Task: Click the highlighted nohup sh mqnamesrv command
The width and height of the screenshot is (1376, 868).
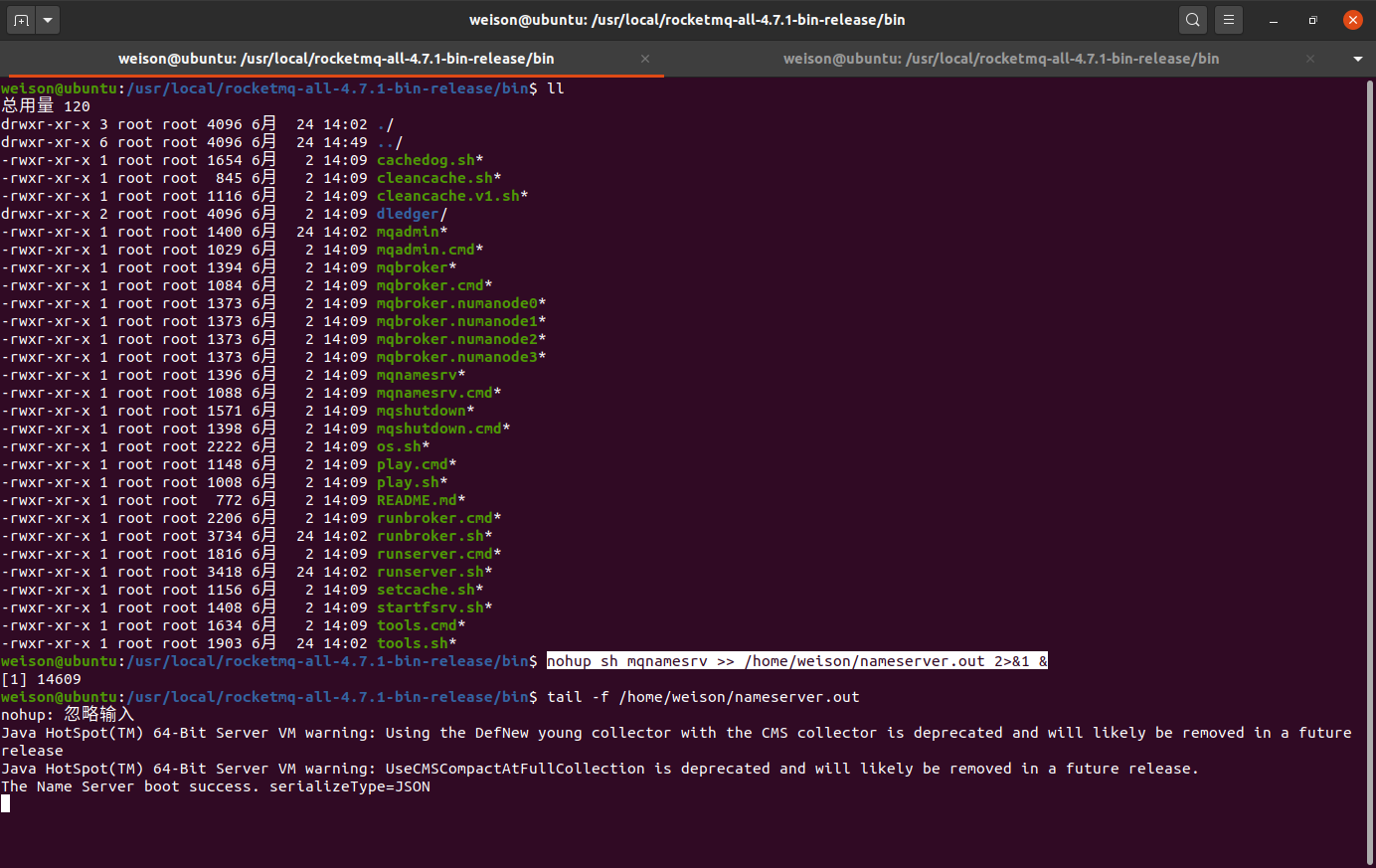Action: (797, 661)
